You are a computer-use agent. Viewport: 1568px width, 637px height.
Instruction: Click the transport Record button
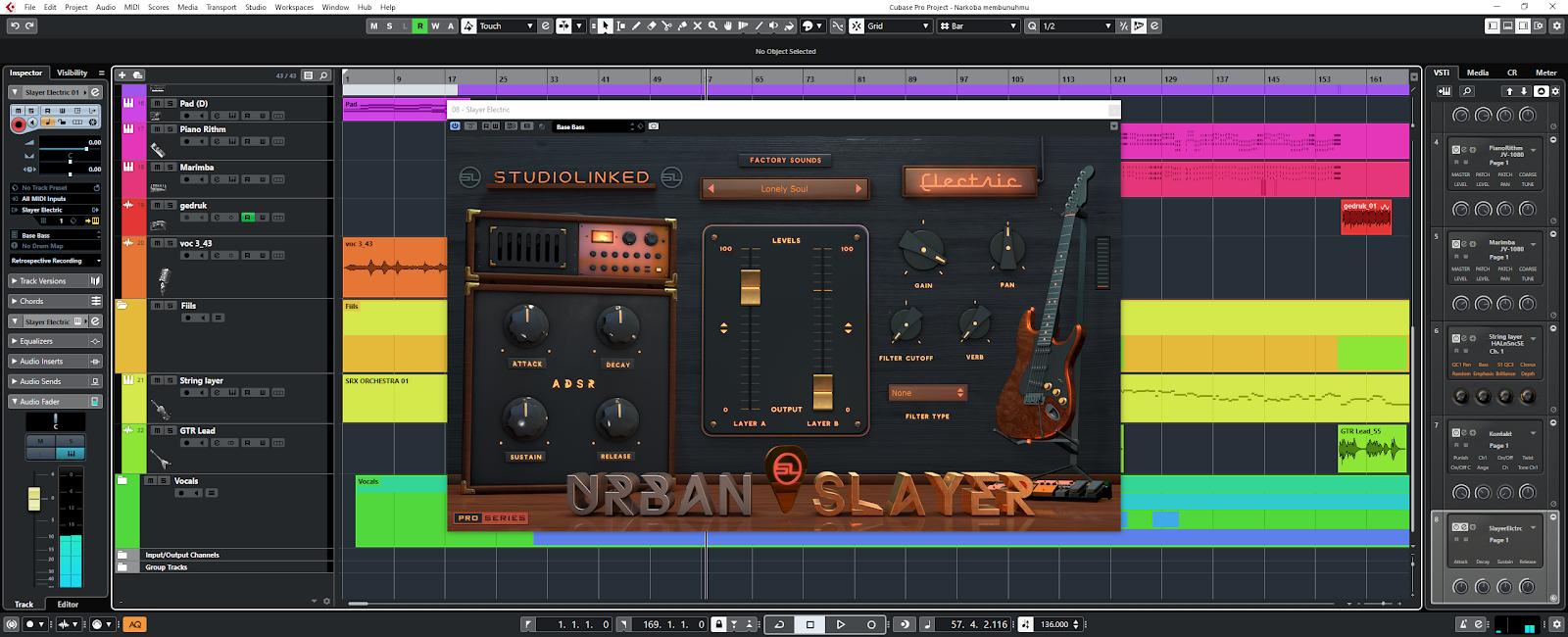point(871,624)
